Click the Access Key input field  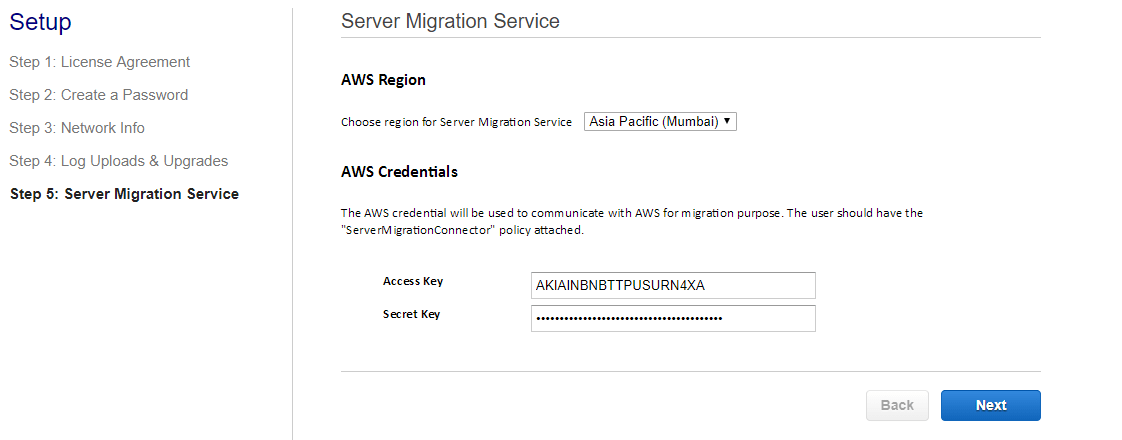pos(673,285)
